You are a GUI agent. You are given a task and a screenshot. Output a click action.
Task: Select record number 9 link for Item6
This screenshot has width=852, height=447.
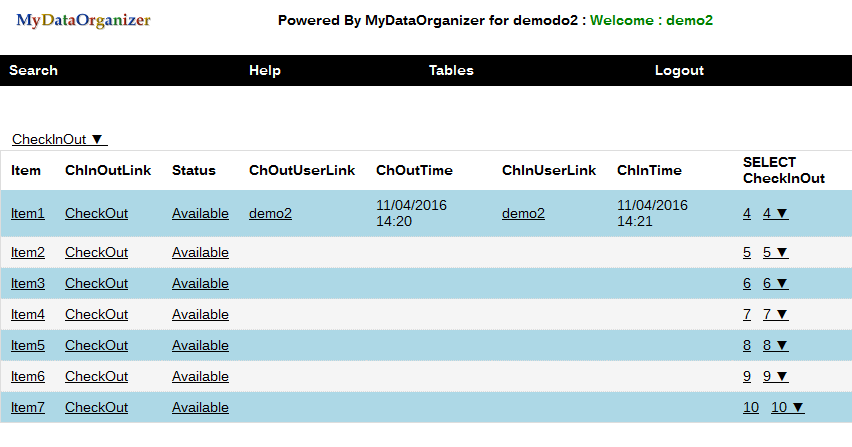pyautogui.click(x=747, y=376)
